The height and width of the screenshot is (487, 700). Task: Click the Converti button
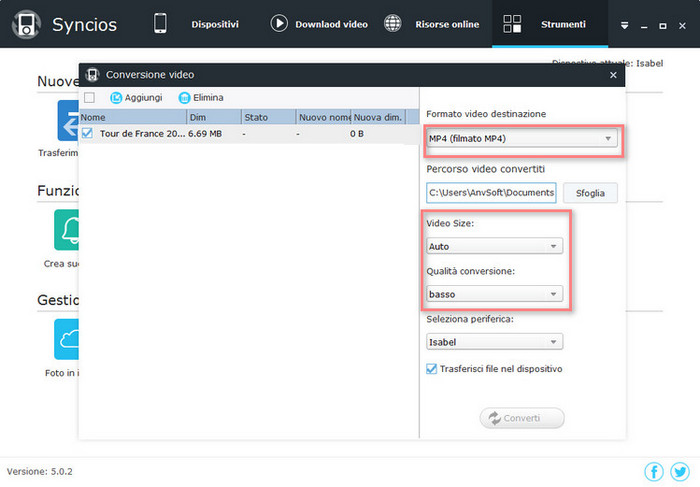coord(522,418)
